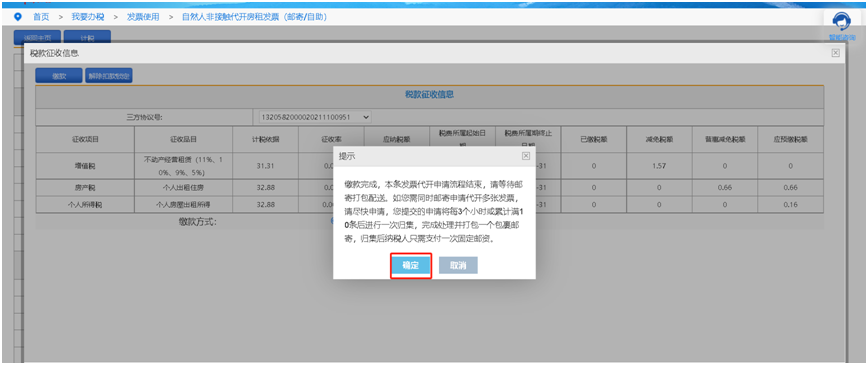Click the 返回主页 button behind the dialog
Viewport: 868px width, 365px height.
click(37, 38)
